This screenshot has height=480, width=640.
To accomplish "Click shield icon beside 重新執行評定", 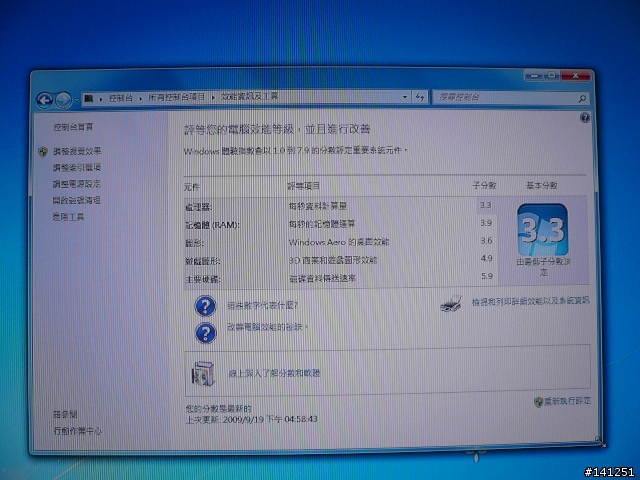I will (538, 402).
